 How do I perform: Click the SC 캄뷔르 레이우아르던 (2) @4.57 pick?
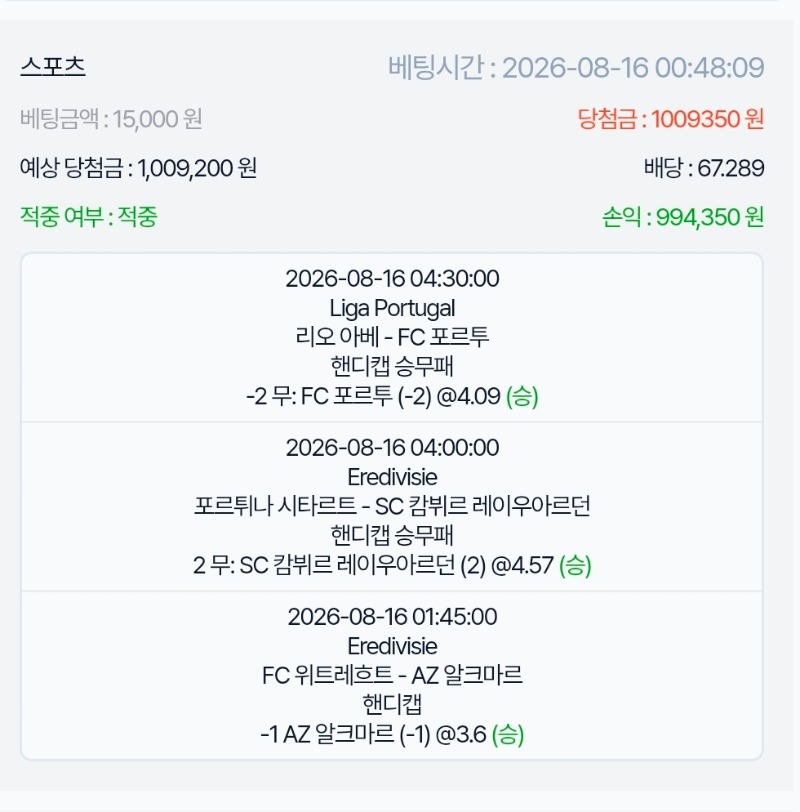point(392,565)
